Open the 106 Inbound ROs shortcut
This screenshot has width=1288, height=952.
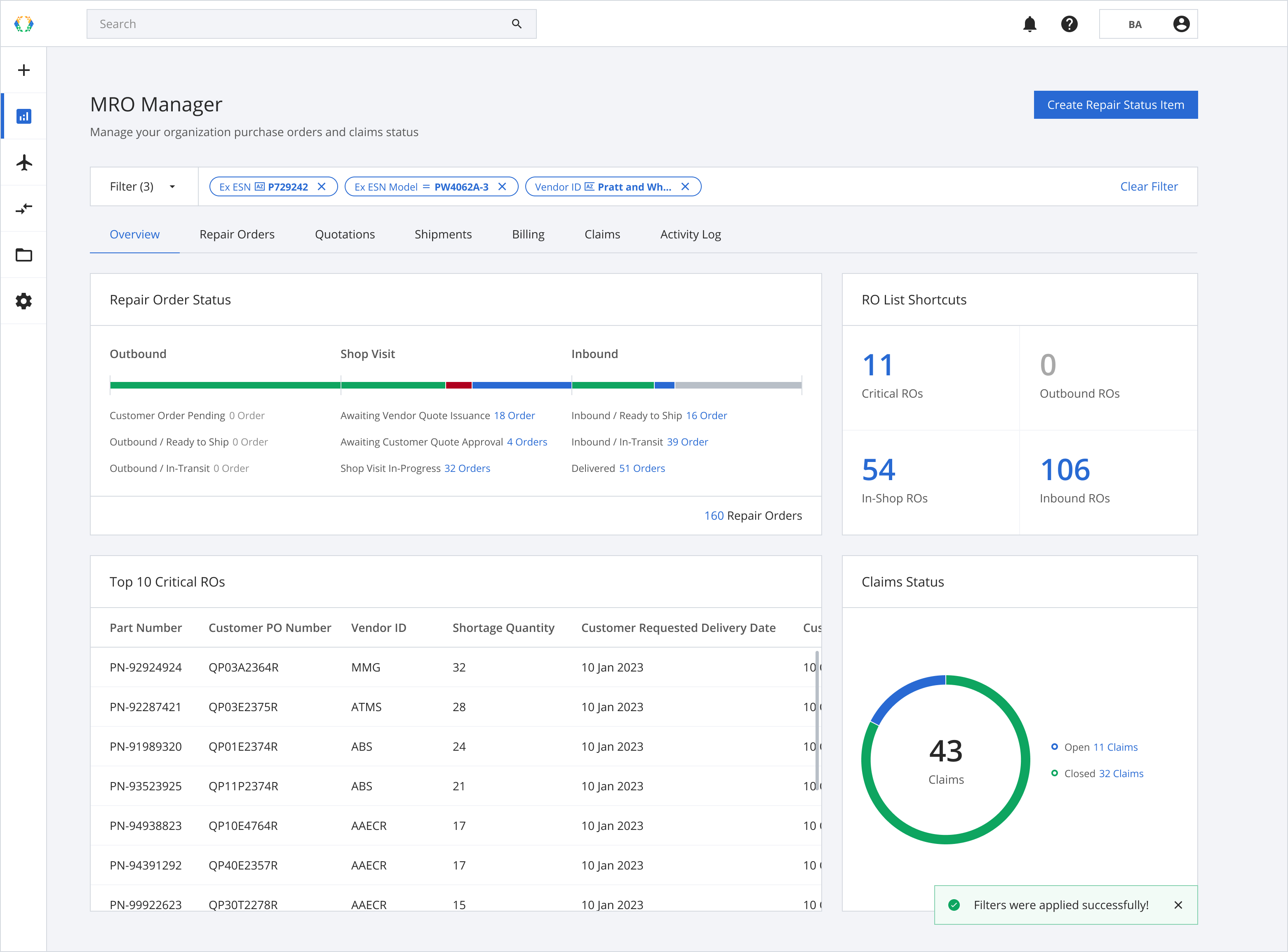click(x=1108, y=482)
